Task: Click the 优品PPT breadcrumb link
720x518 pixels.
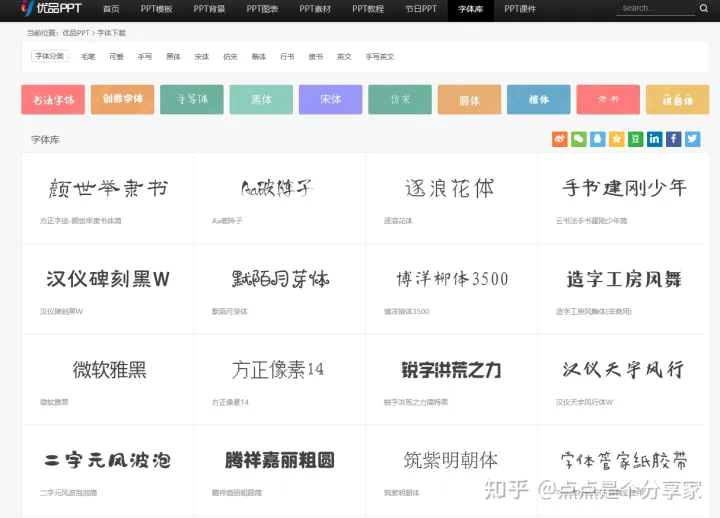Action: (76, 33)
